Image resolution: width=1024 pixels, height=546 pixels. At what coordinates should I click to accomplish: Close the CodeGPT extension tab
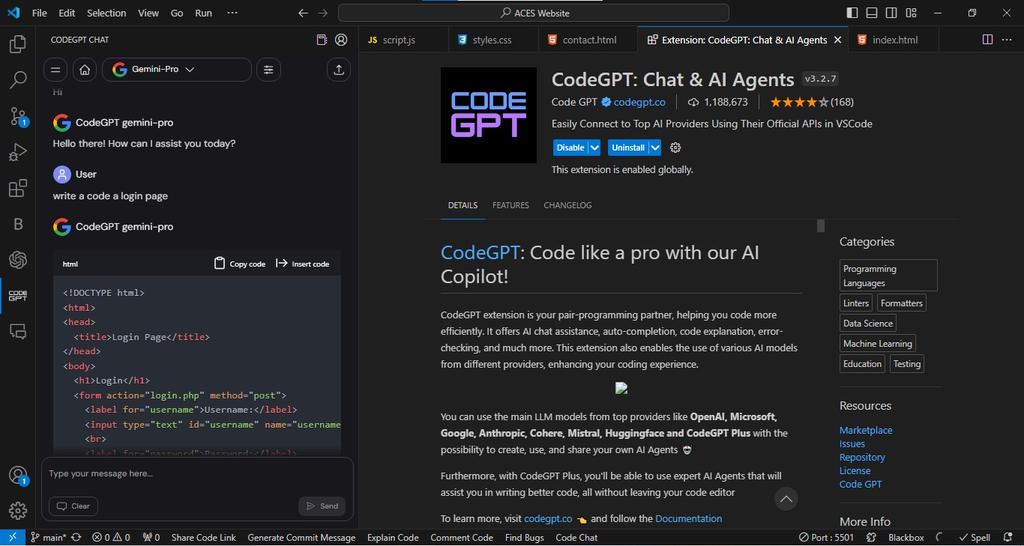838,40
